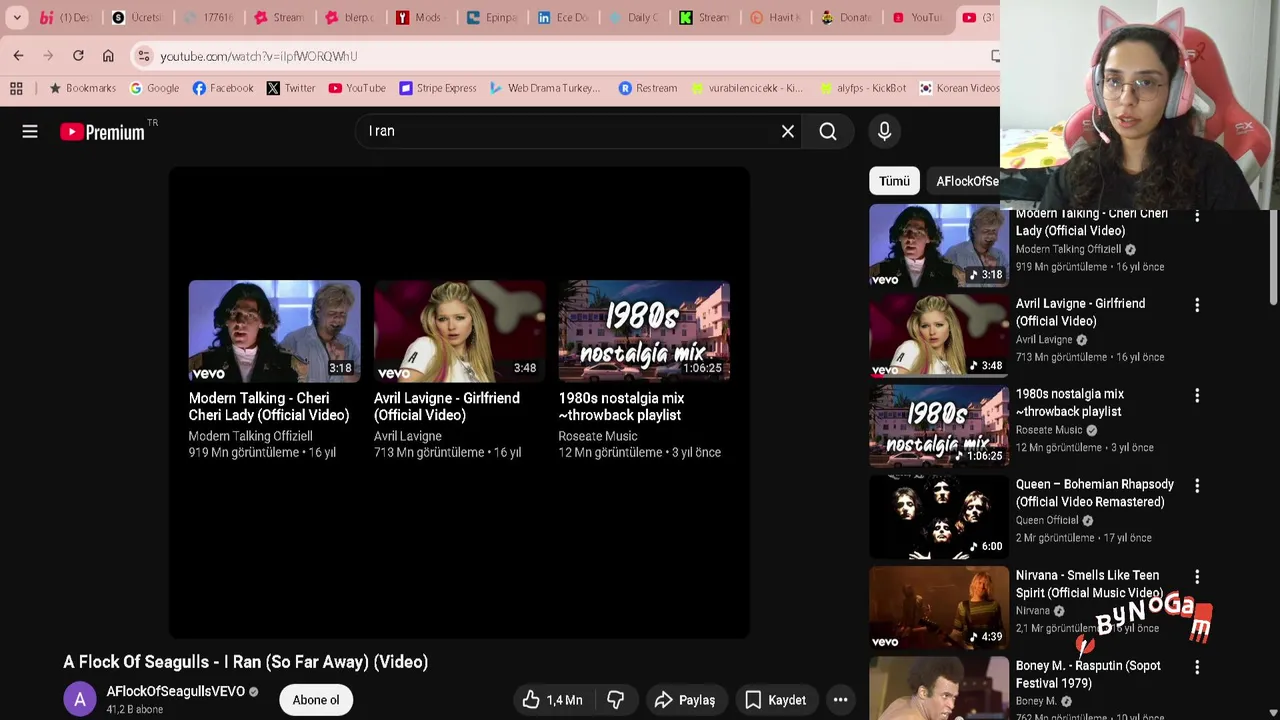
Task: Open the YouTube bookmark
Action: pos(357,88)
